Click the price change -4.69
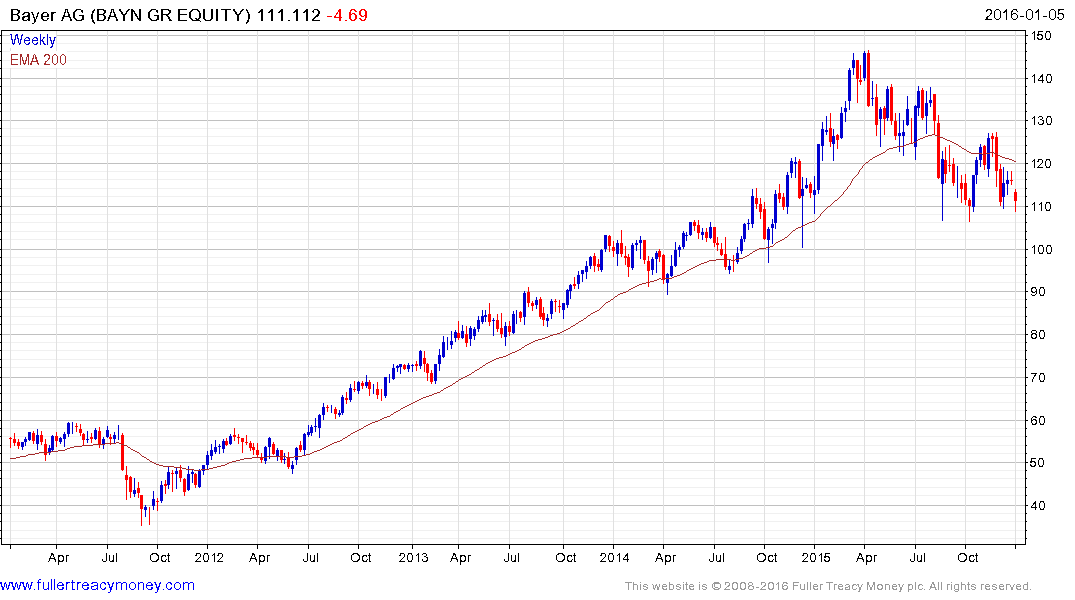The image size is (1075, 600). [x=347, y=15]
